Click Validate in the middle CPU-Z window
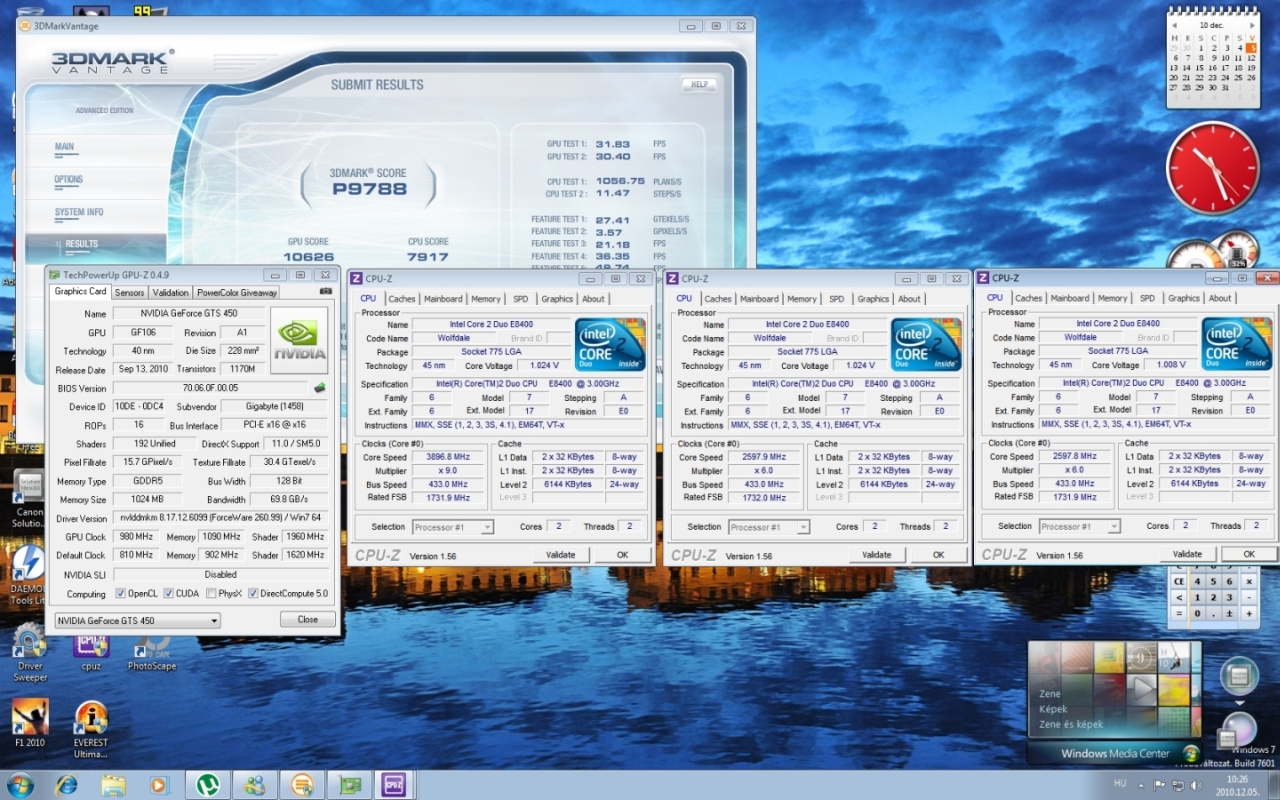The image size is (1280, 800). click(x=877, y=555)
